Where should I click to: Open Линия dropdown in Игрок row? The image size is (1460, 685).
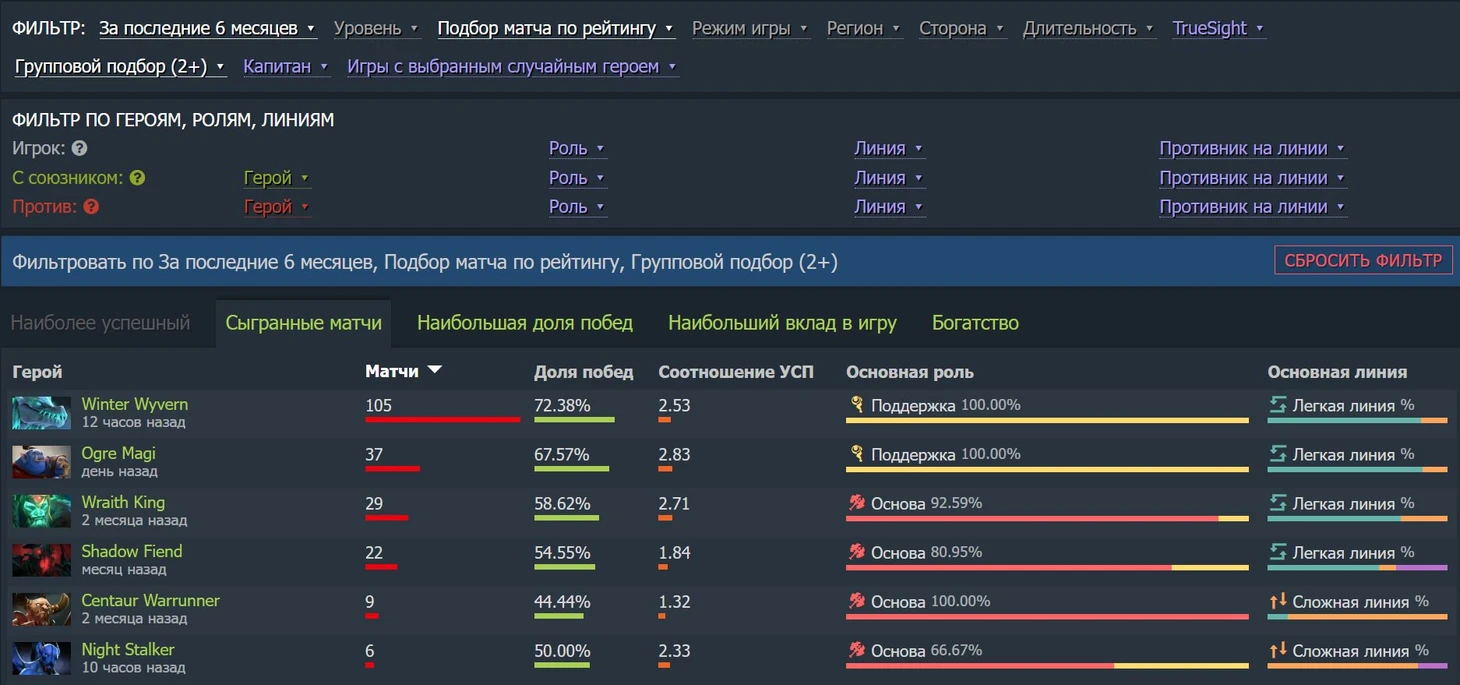point(888,148)
